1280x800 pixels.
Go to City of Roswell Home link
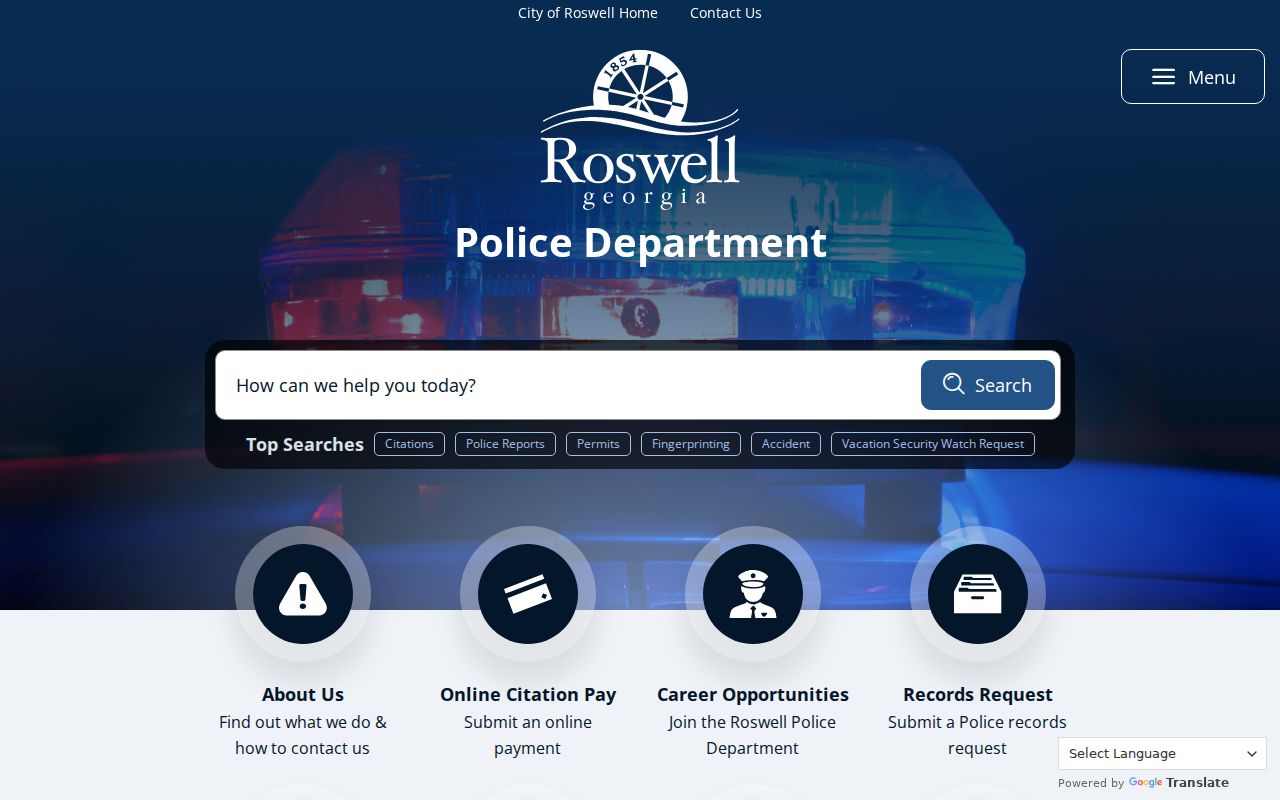pyautogui.click(x=588, y=13)
